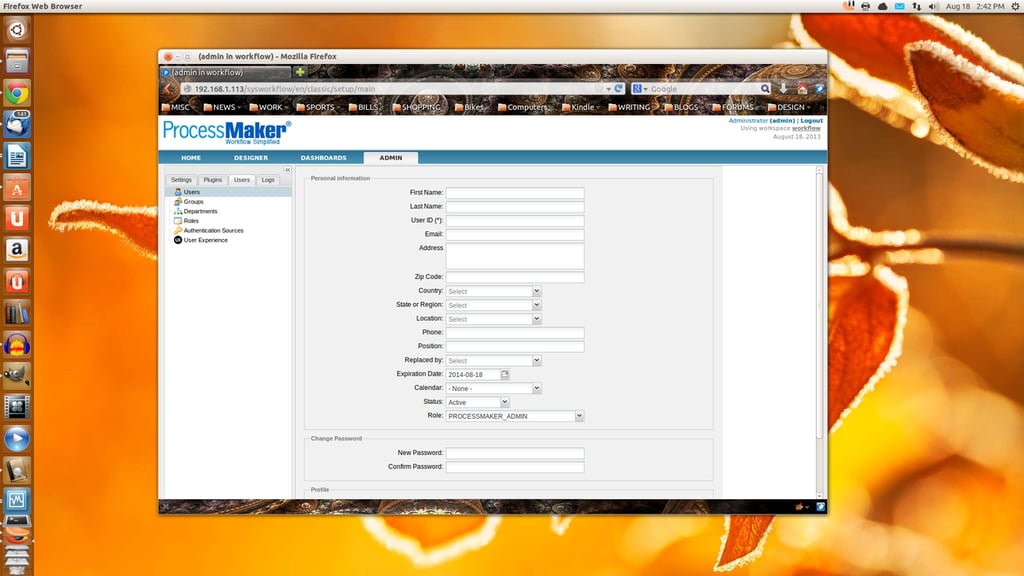The width and height of the screenshot is (1024, 576).
Task: Switch to the HOME tab
Action: 191,157
